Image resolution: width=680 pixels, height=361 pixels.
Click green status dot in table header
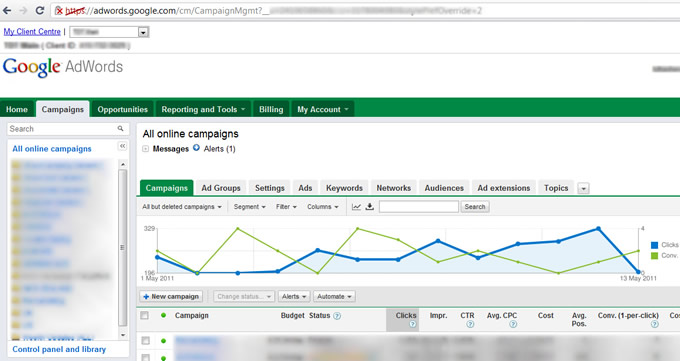[163, 315]
